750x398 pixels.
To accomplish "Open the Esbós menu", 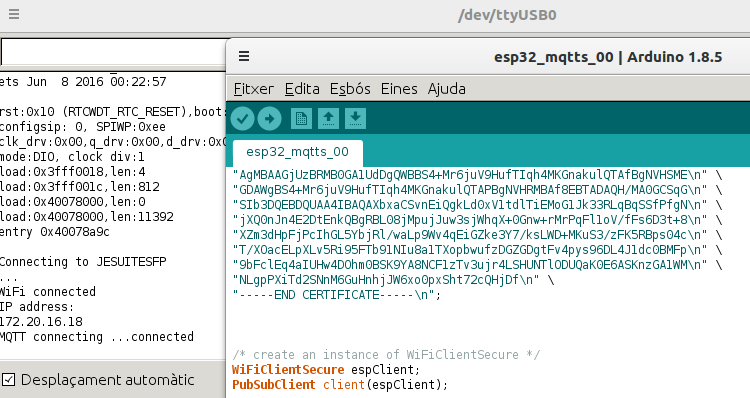I will [x=350, y=89].
